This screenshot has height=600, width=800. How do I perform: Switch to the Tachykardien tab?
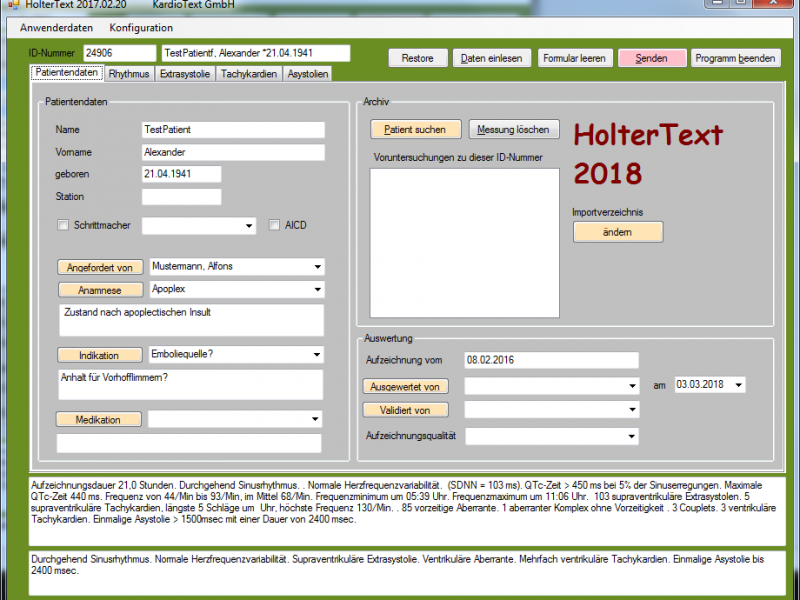249,74
